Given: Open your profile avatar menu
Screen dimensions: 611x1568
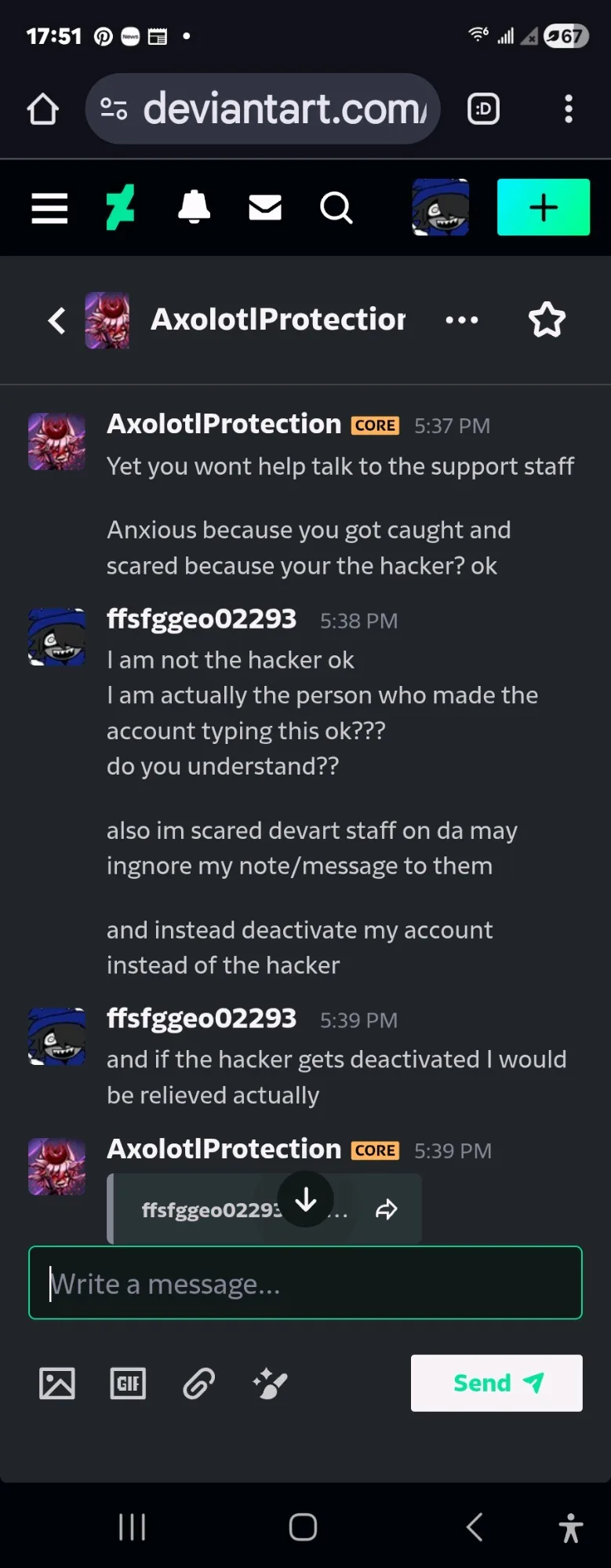Looking at the screenshot, I should pyautogui.click(x=441, y=208).
